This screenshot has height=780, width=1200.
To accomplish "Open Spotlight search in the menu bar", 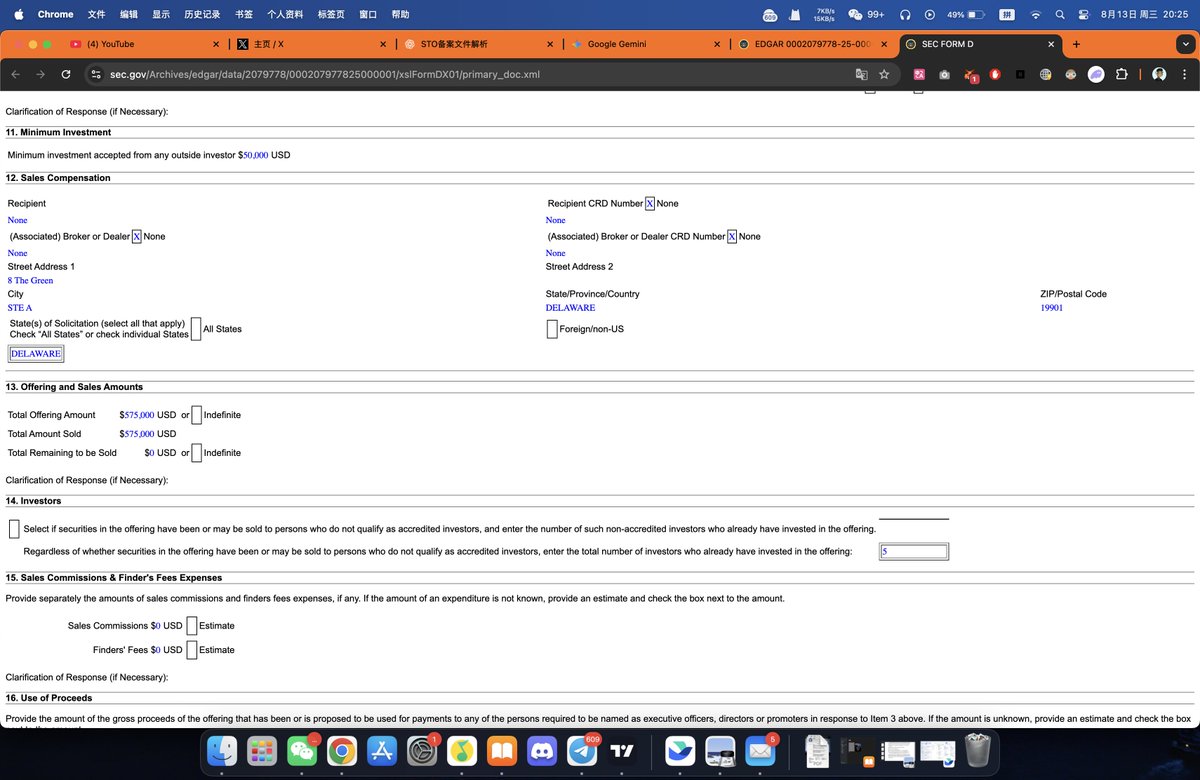I will tap(1060, 15).
